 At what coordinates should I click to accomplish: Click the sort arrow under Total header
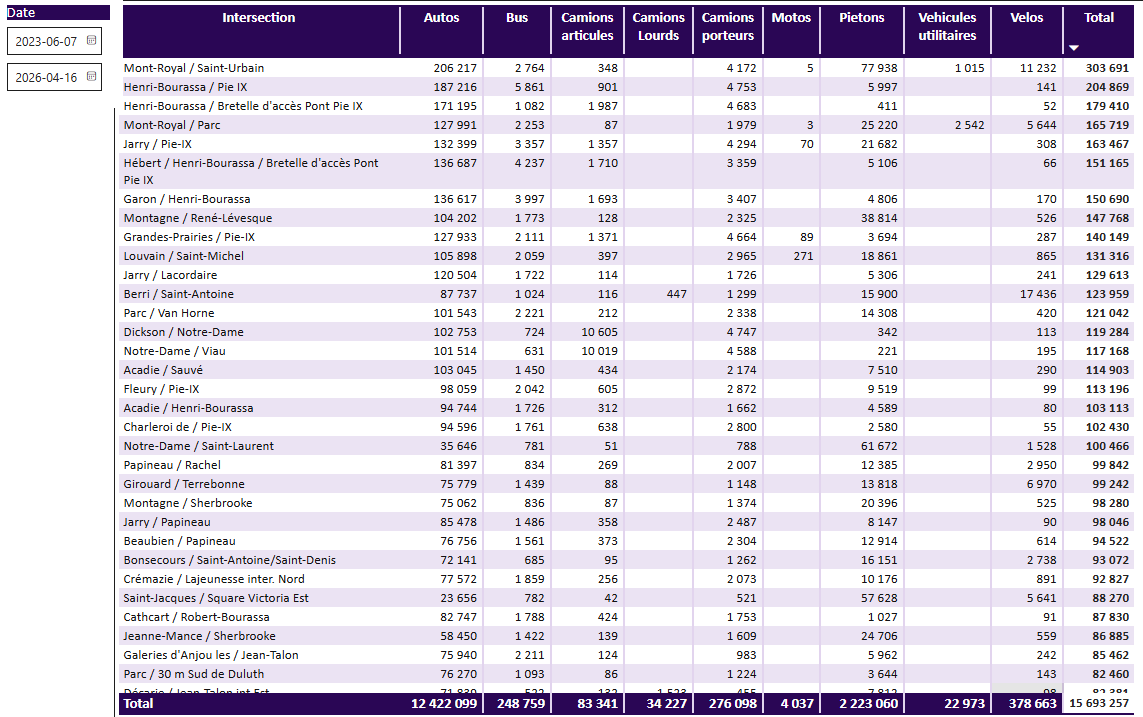tap(1074, 48)
